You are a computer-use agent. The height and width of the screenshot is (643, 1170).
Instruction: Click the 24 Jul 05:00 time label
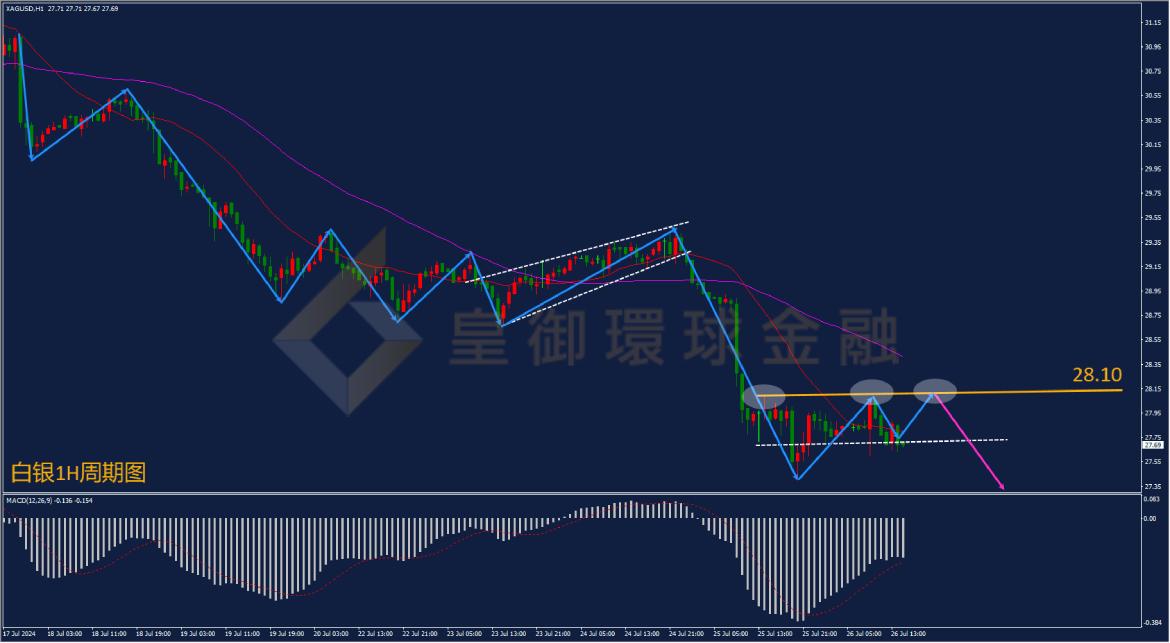(598, 634)
